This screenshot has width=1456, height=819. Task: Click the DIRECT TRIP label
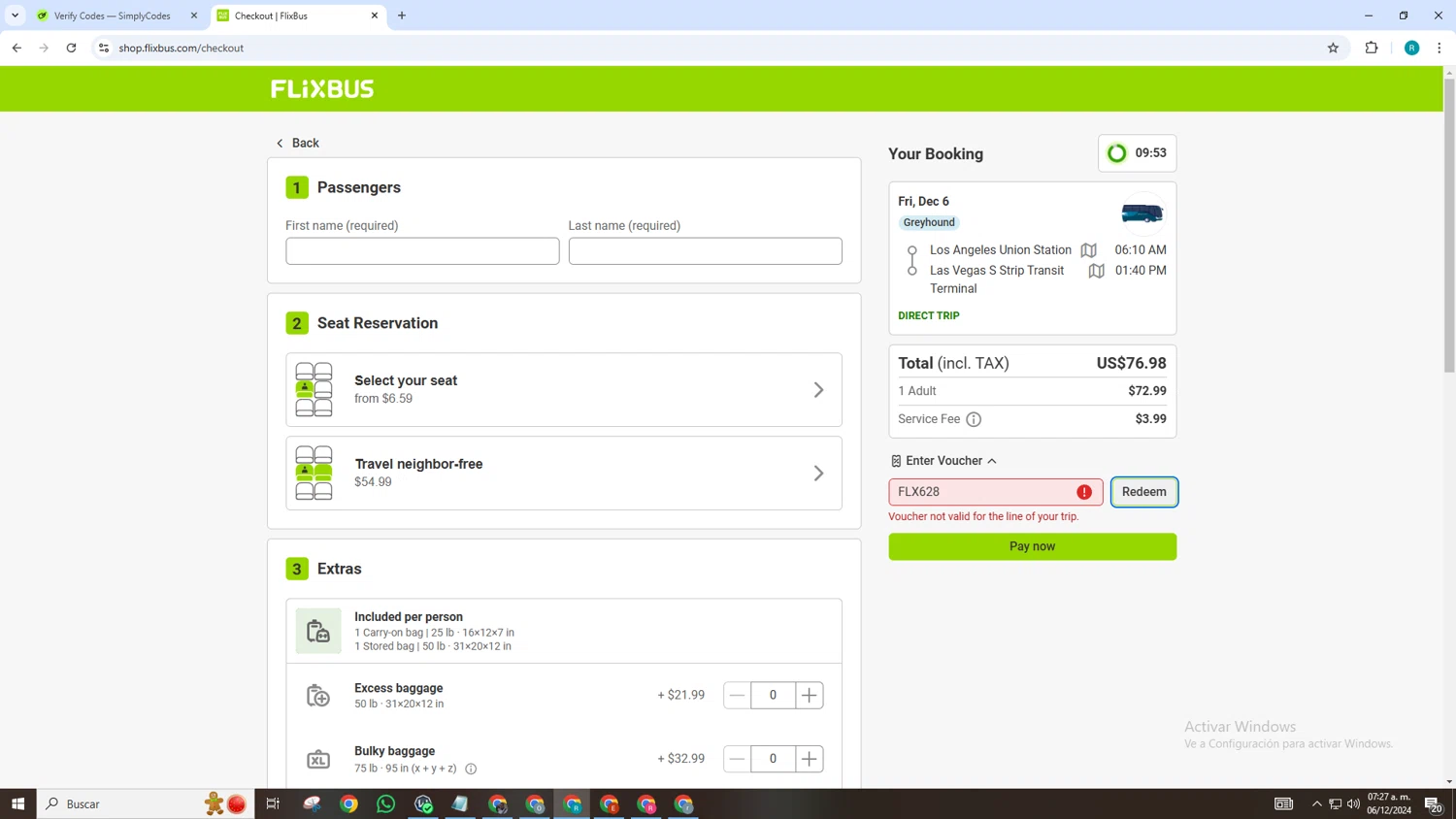point(928,315)
